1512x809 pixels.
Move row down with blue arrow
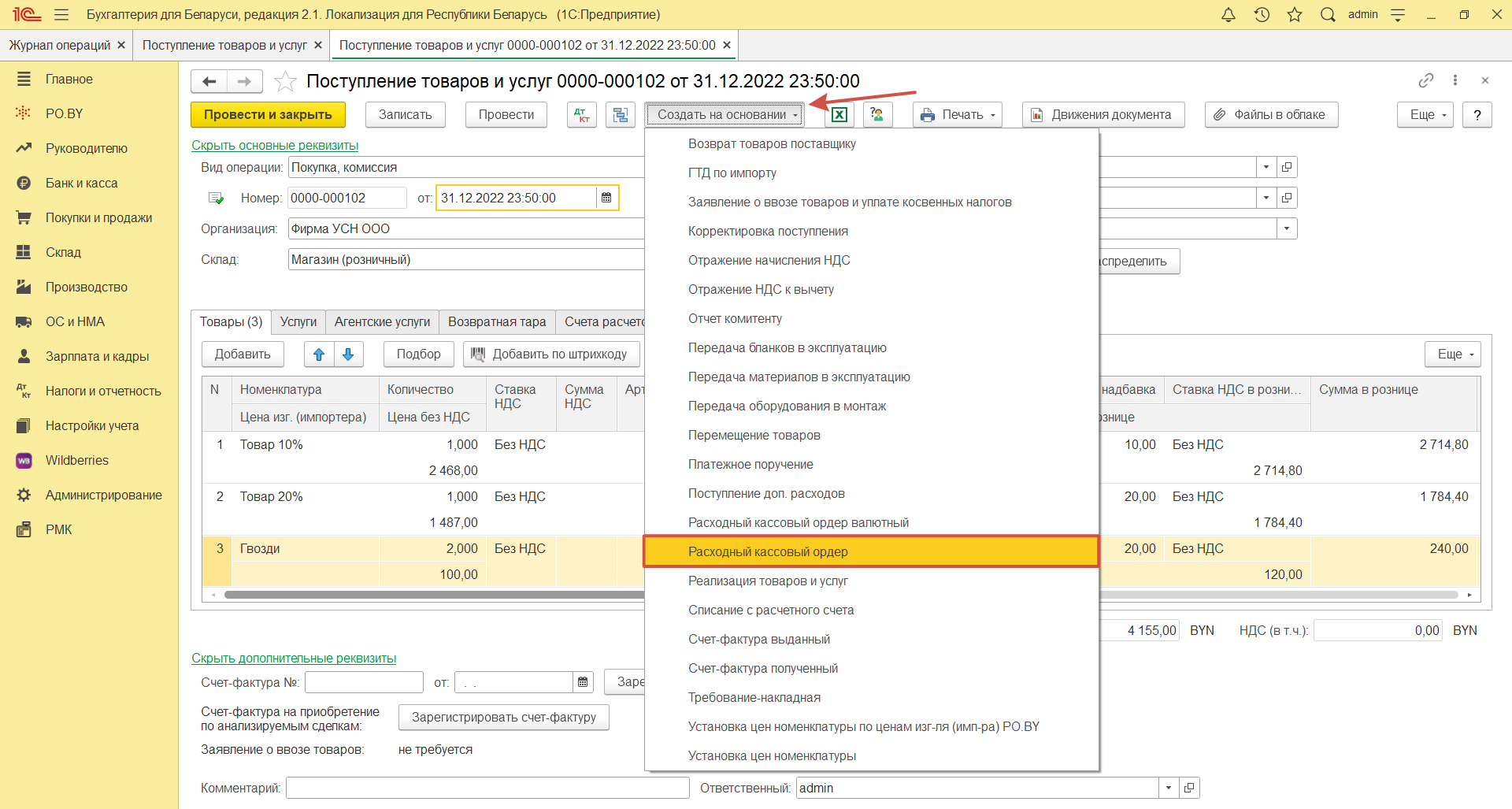tap(348, 354)
